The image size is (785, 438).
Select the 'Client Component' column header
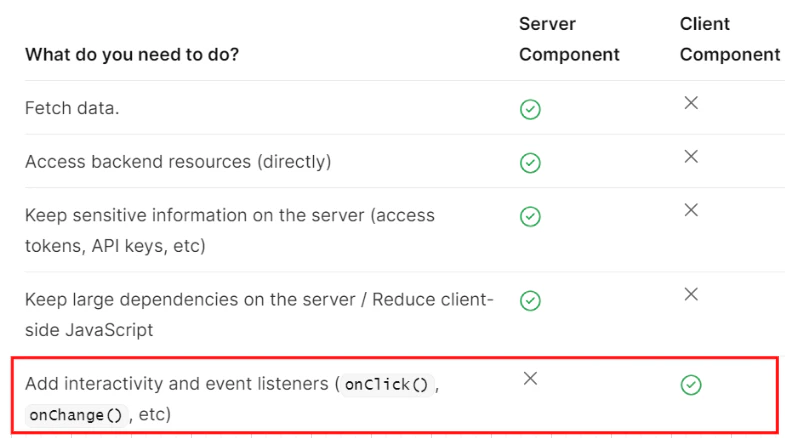[x=730, y=39]
